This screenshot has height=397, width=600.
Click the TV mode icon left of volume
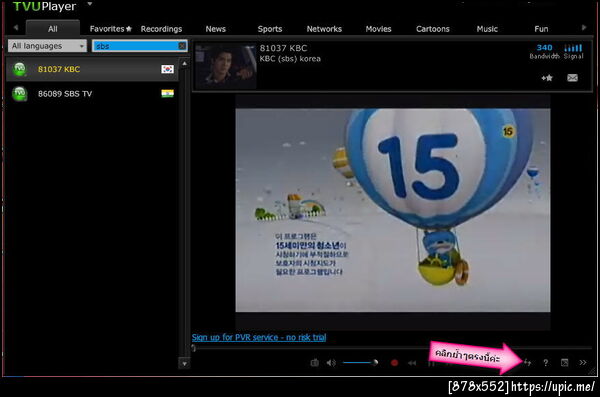click(x=315, y=362)
